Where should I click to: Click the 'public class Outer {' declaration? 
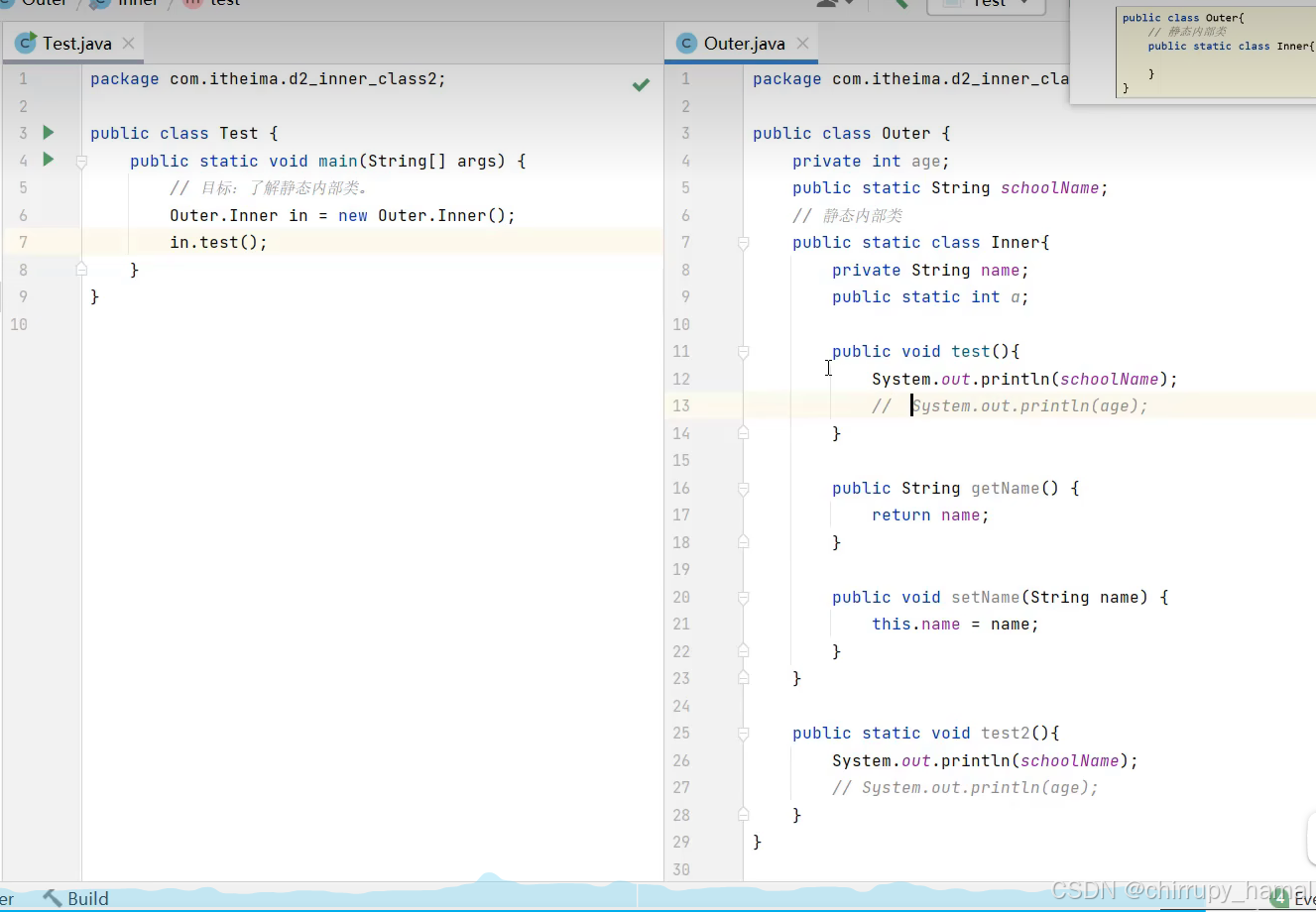tap(852, 134)
